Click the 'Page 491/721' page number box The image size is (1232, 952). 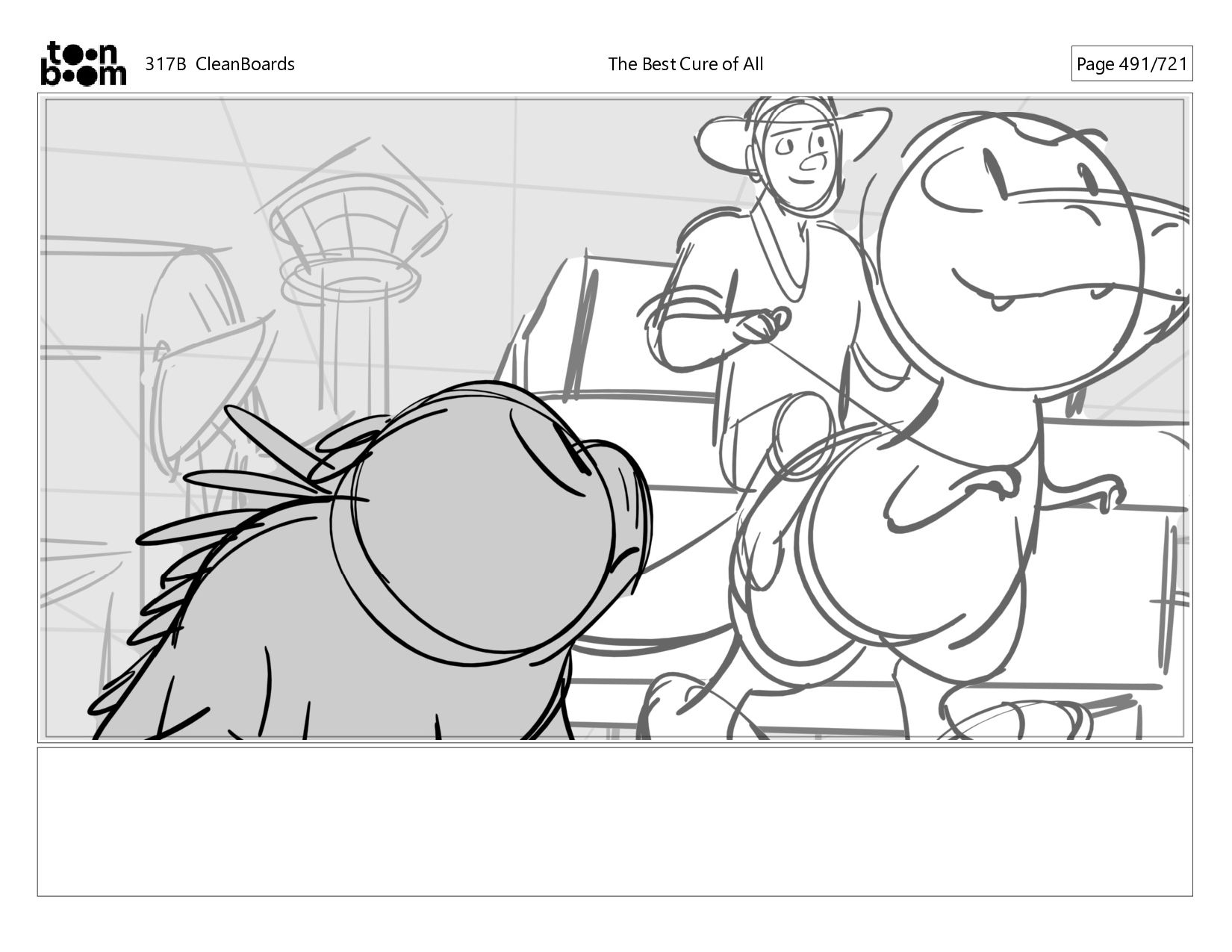coord(1131,64)
